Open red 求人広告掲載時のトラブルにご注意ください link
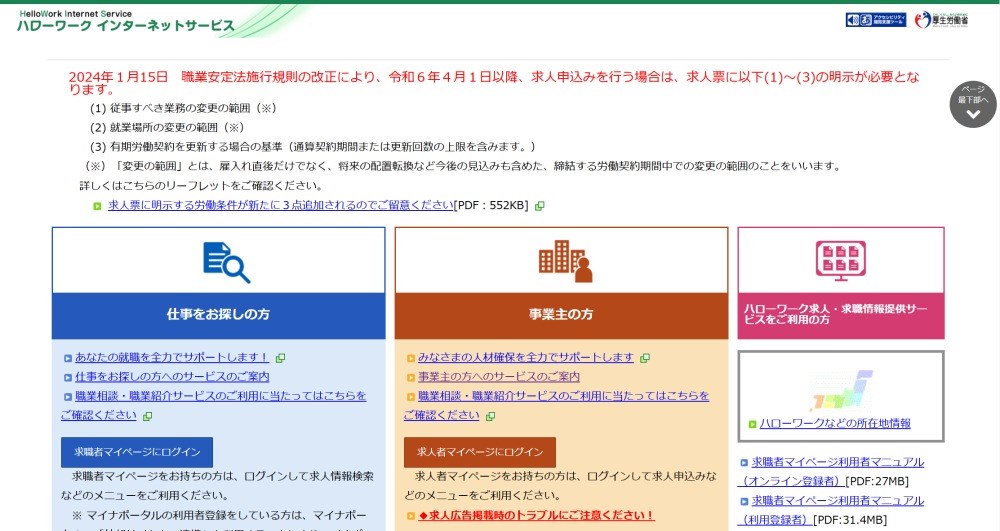Screen dimensions: 1000x531 [536, 515]
